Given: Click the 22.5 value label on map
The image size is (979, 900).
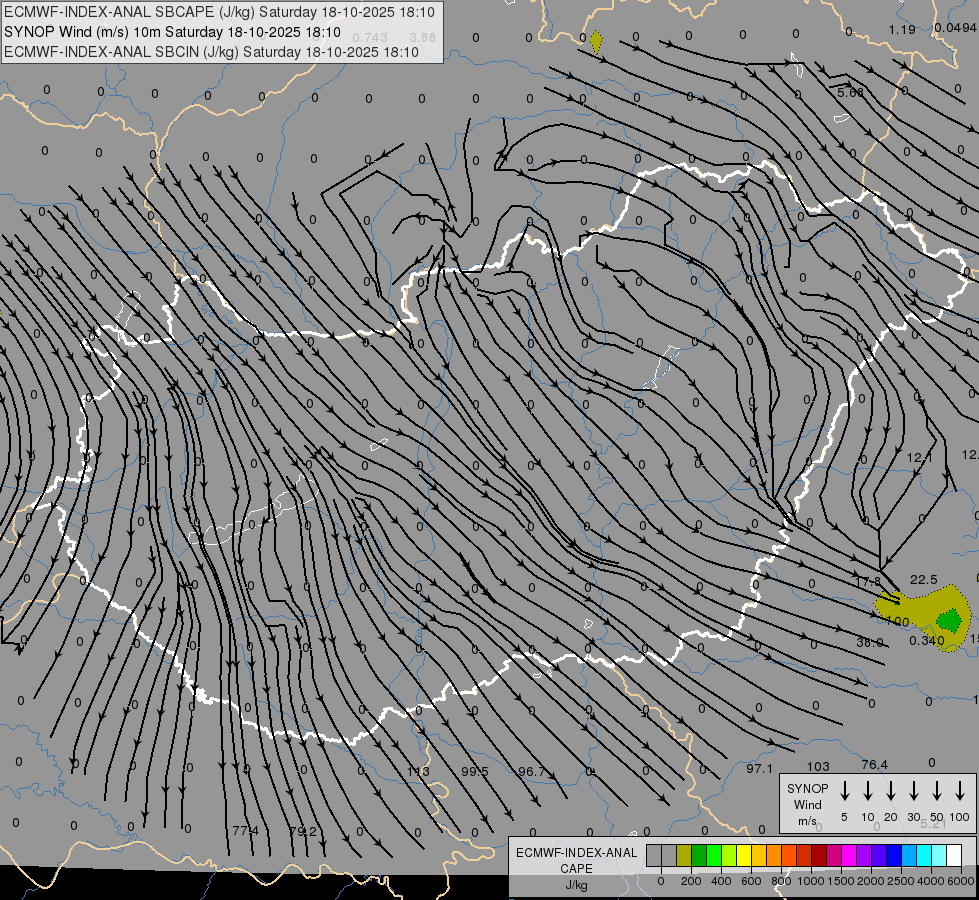Looking at the screenshot, I should tap(923, 579).
